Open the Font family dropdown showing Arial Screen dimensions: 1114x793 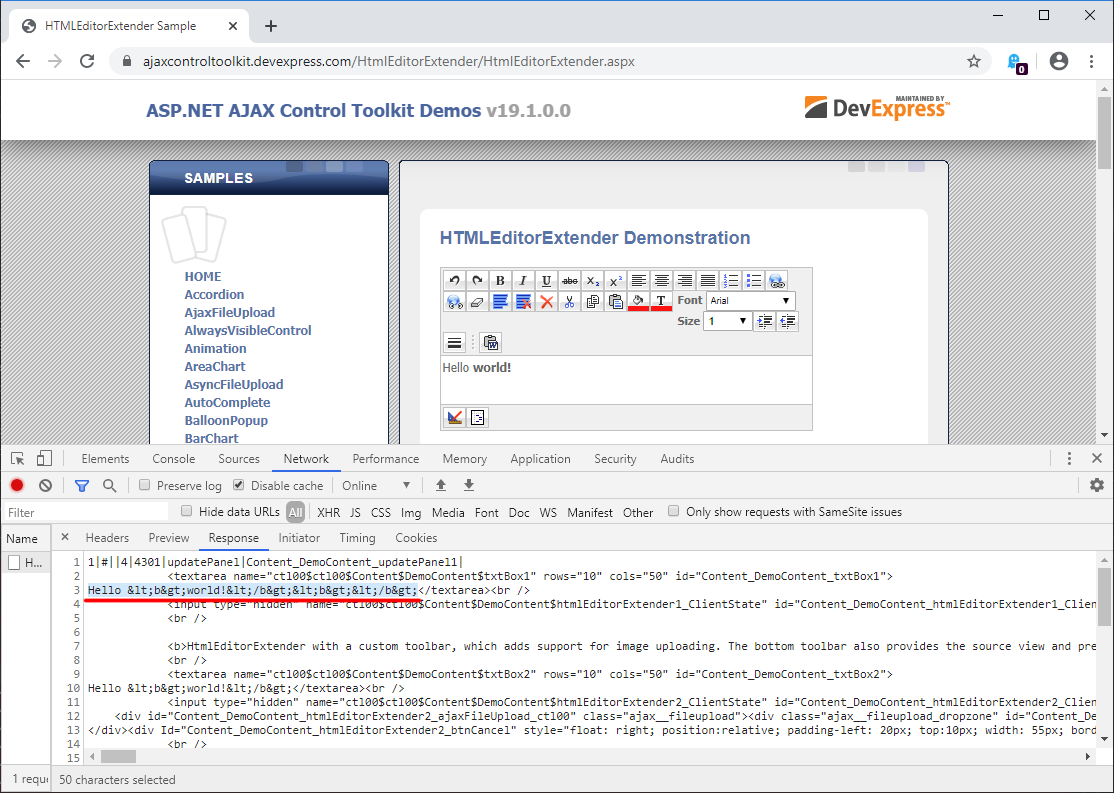tap(750, 300)
